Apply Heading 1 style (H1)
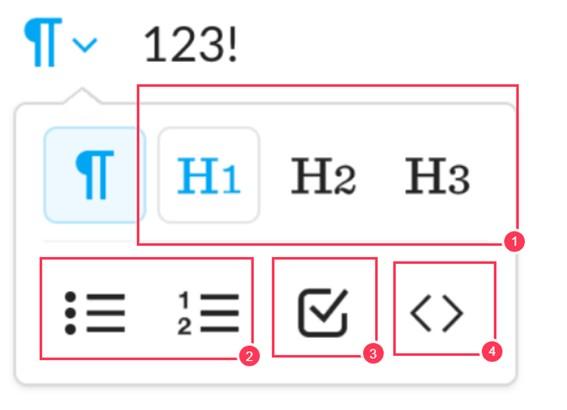The width and height of the screenshot is (567, 410). coord(209,175)
